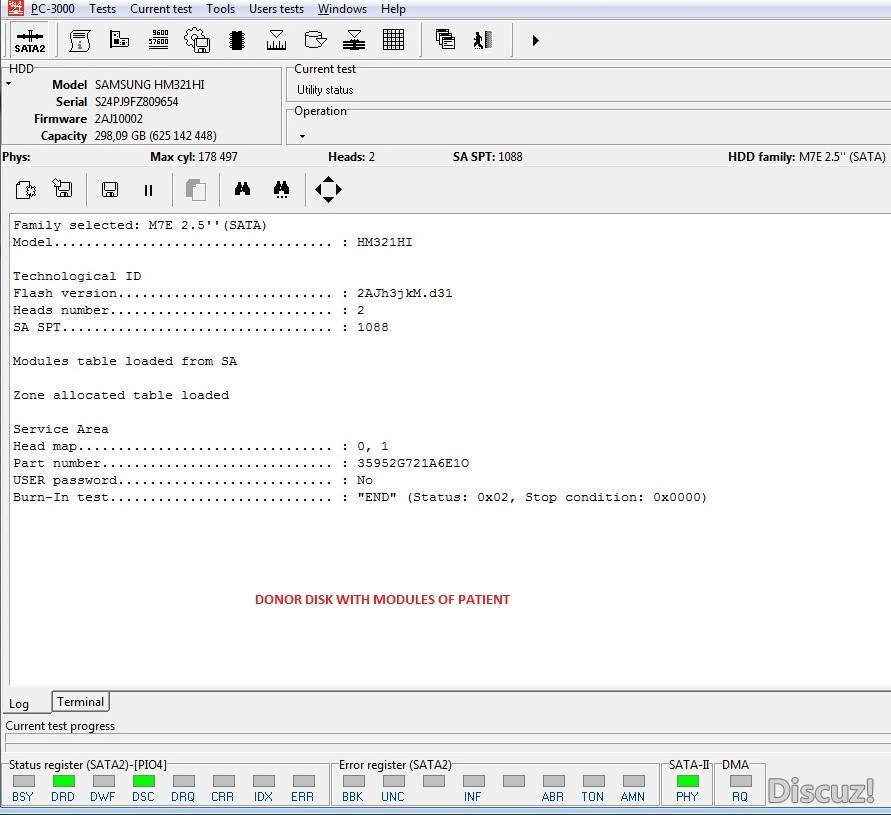891x815 pixels.
Task: Click the Burn-In test log line
Action: [360, 497]
